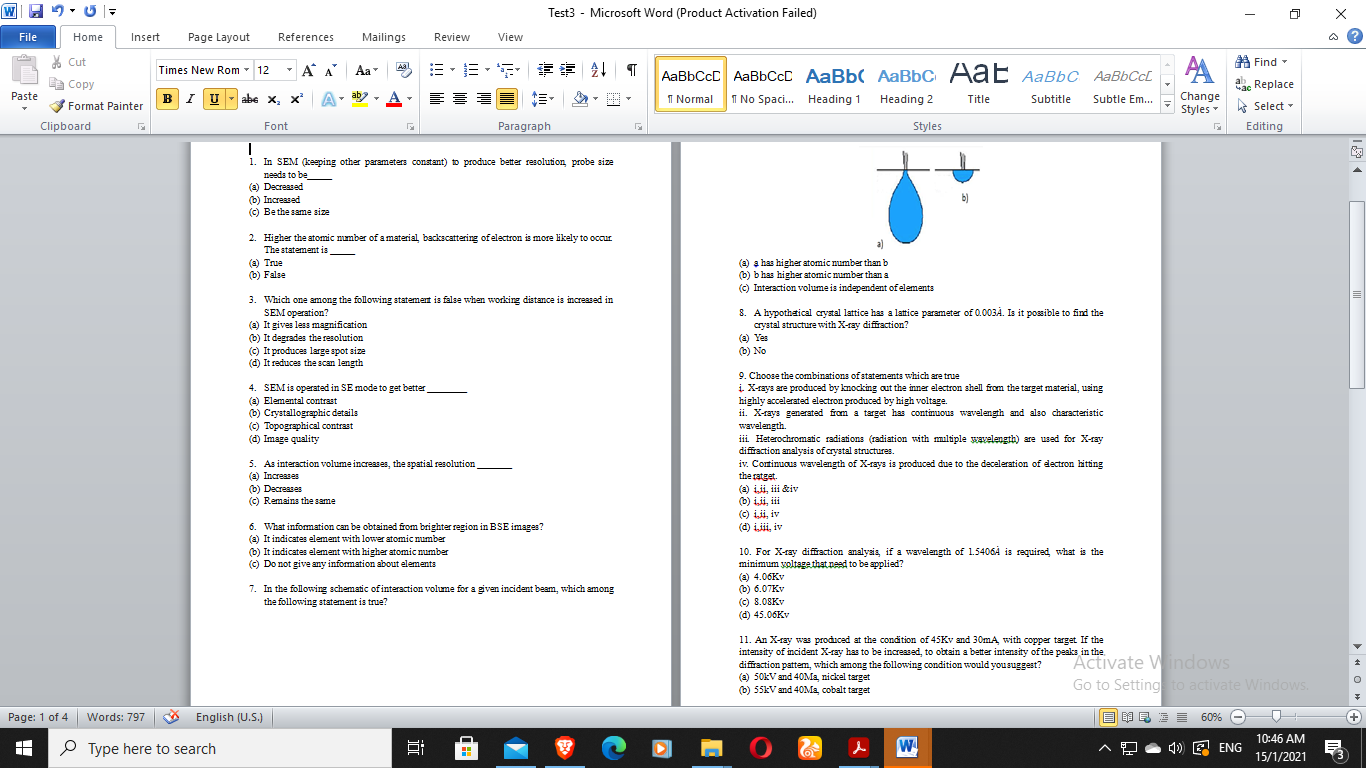Toggle center text alignment
Viewport: 1366px width, 768px height.
point(458,98)
